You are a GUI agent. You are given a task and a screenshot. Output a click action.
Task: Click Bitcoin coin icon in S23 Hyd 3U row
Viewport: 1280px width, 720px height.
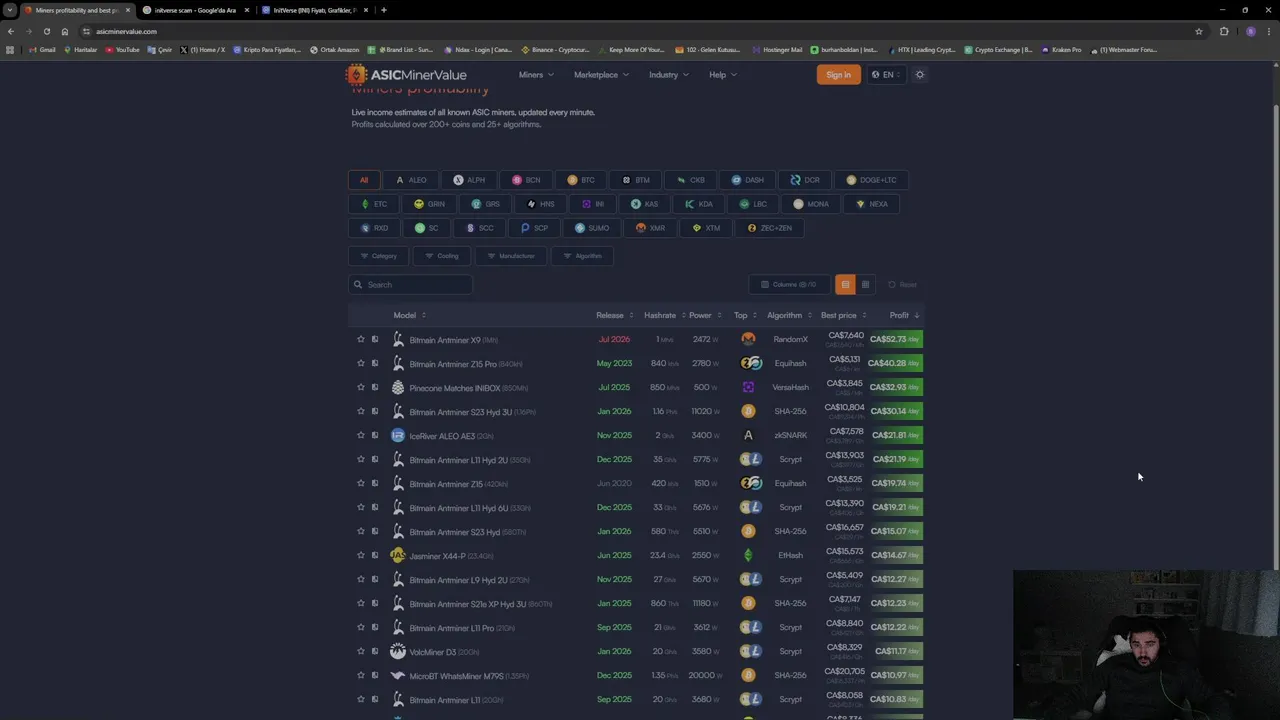[748, 411]
